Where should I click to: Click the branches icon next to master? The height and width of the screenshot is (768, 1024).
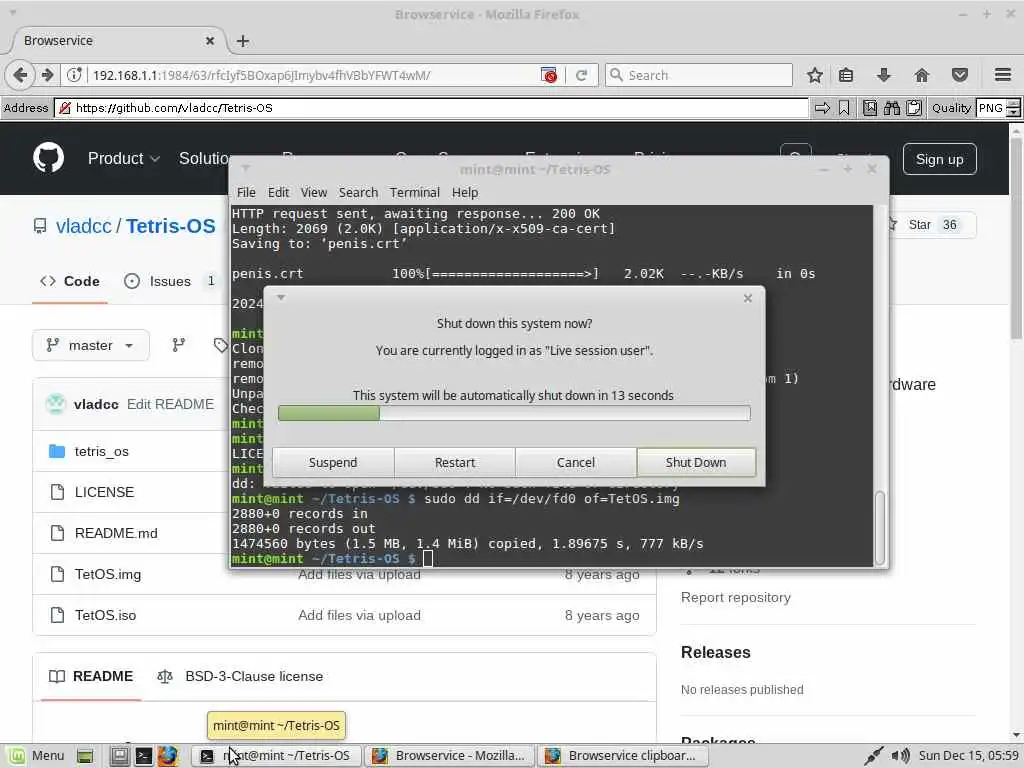click(x=178, y=345)
